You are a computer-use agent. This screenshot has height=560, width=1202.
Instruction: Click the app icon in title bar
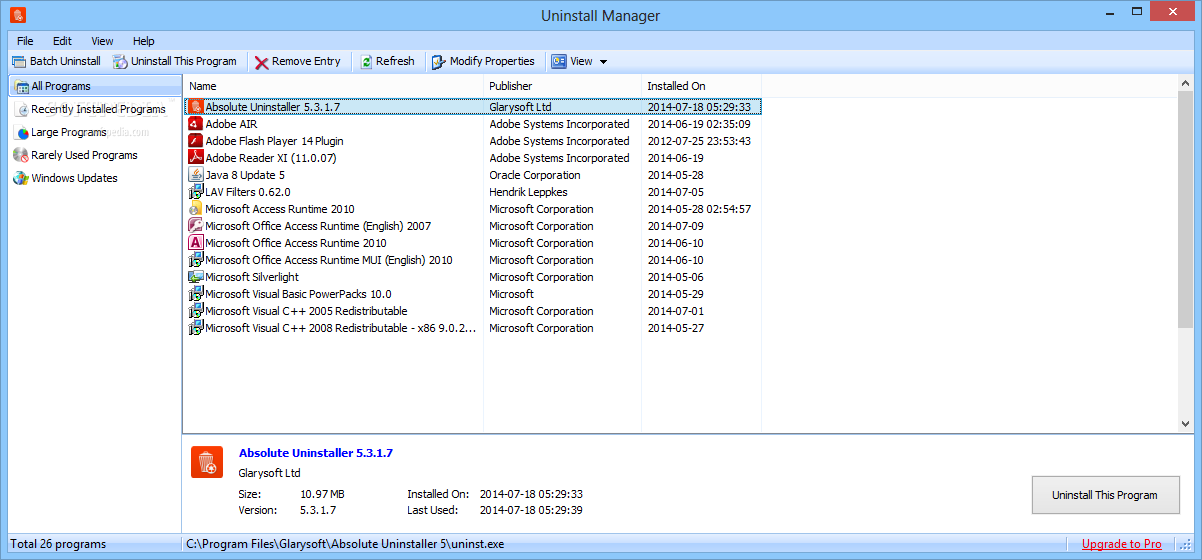(x=18, y=15)
